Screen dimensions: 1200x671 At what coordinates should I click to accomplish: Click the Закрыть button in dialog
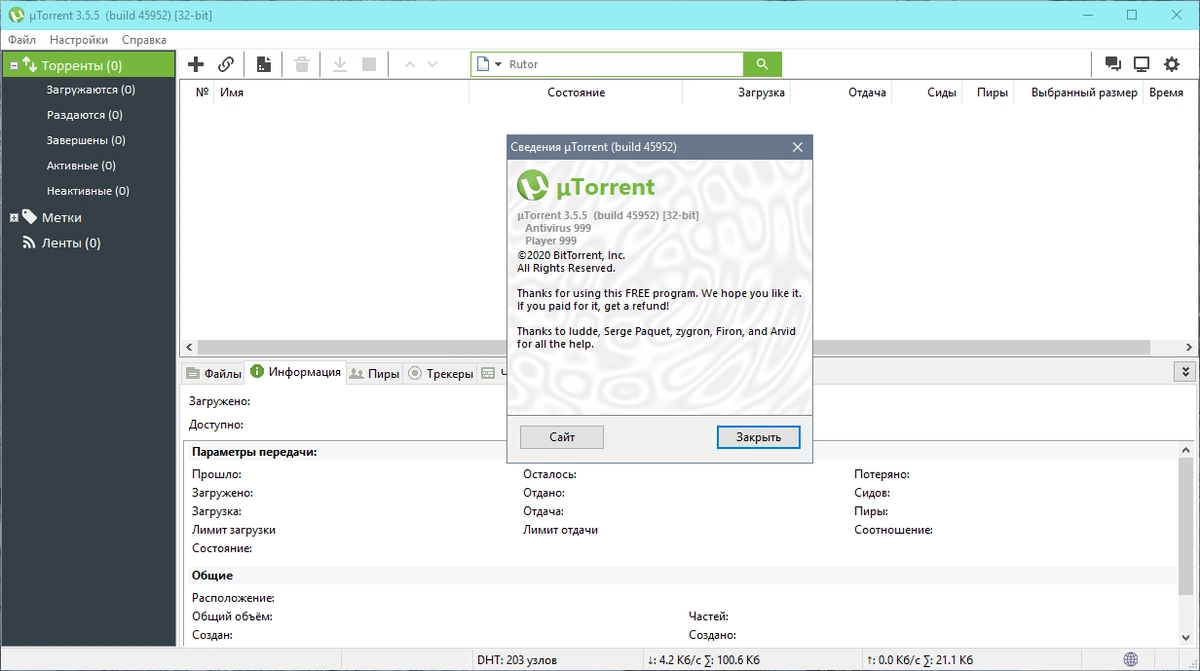click(x=759, y=437)
